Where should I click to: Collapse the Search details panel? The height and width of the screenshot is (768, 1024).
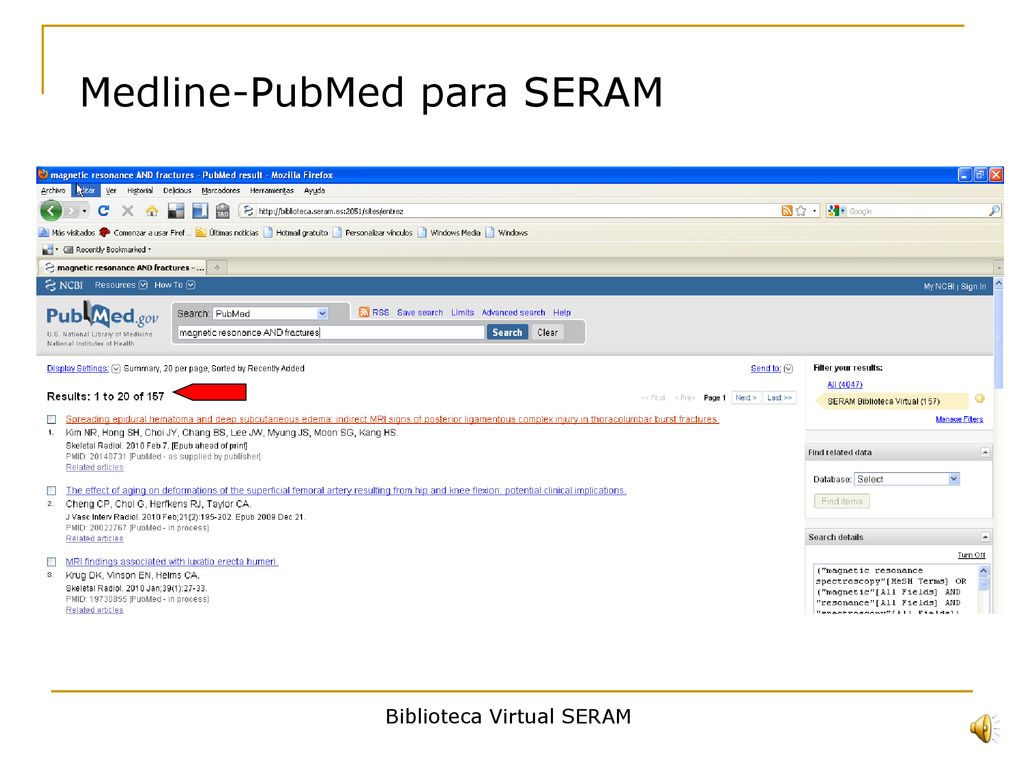tap(985, 537)
